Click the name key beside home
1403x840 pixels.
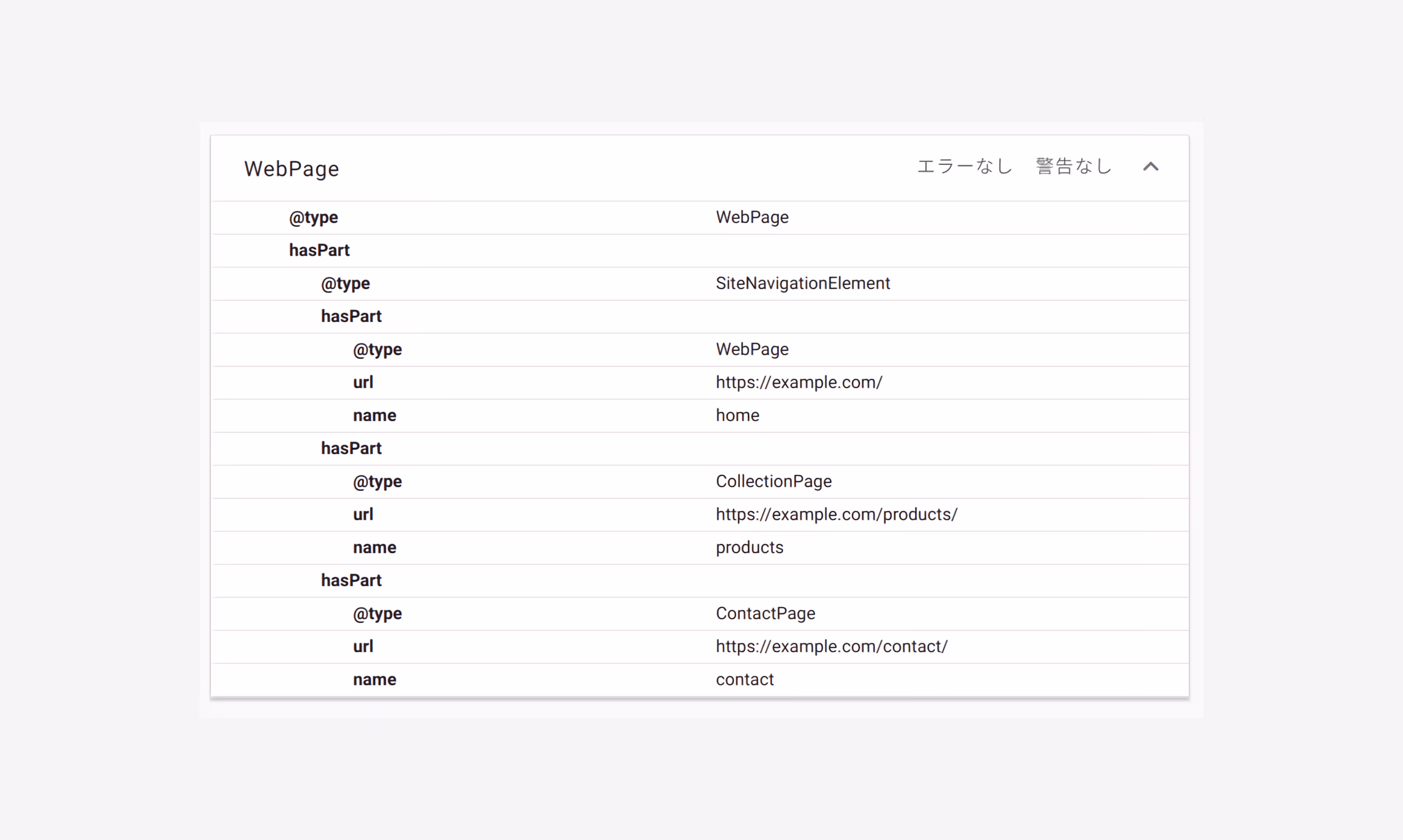(x=374, y=416)
